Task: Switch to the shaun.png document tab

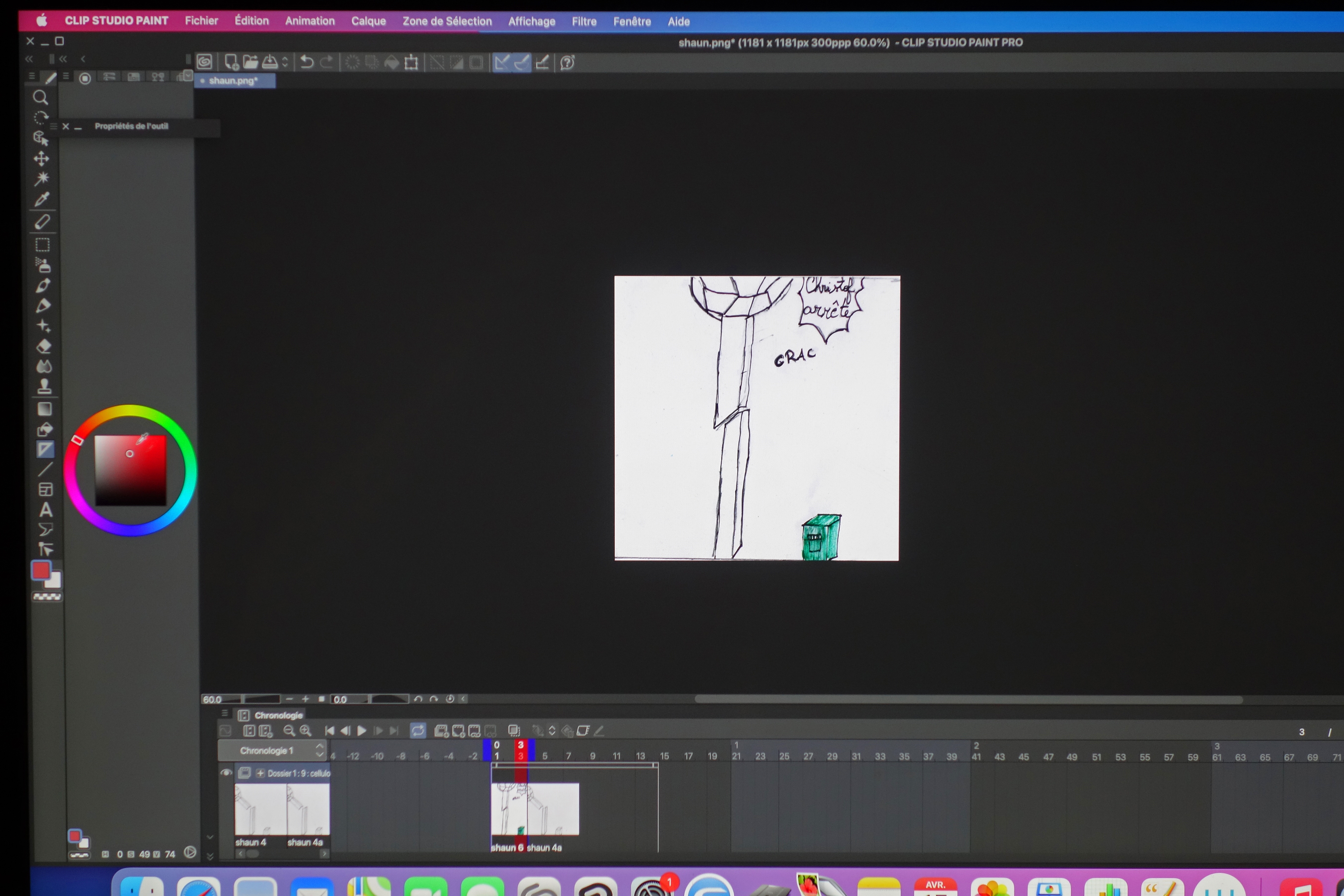Action: pyautogui.click(x=234, y=81)
